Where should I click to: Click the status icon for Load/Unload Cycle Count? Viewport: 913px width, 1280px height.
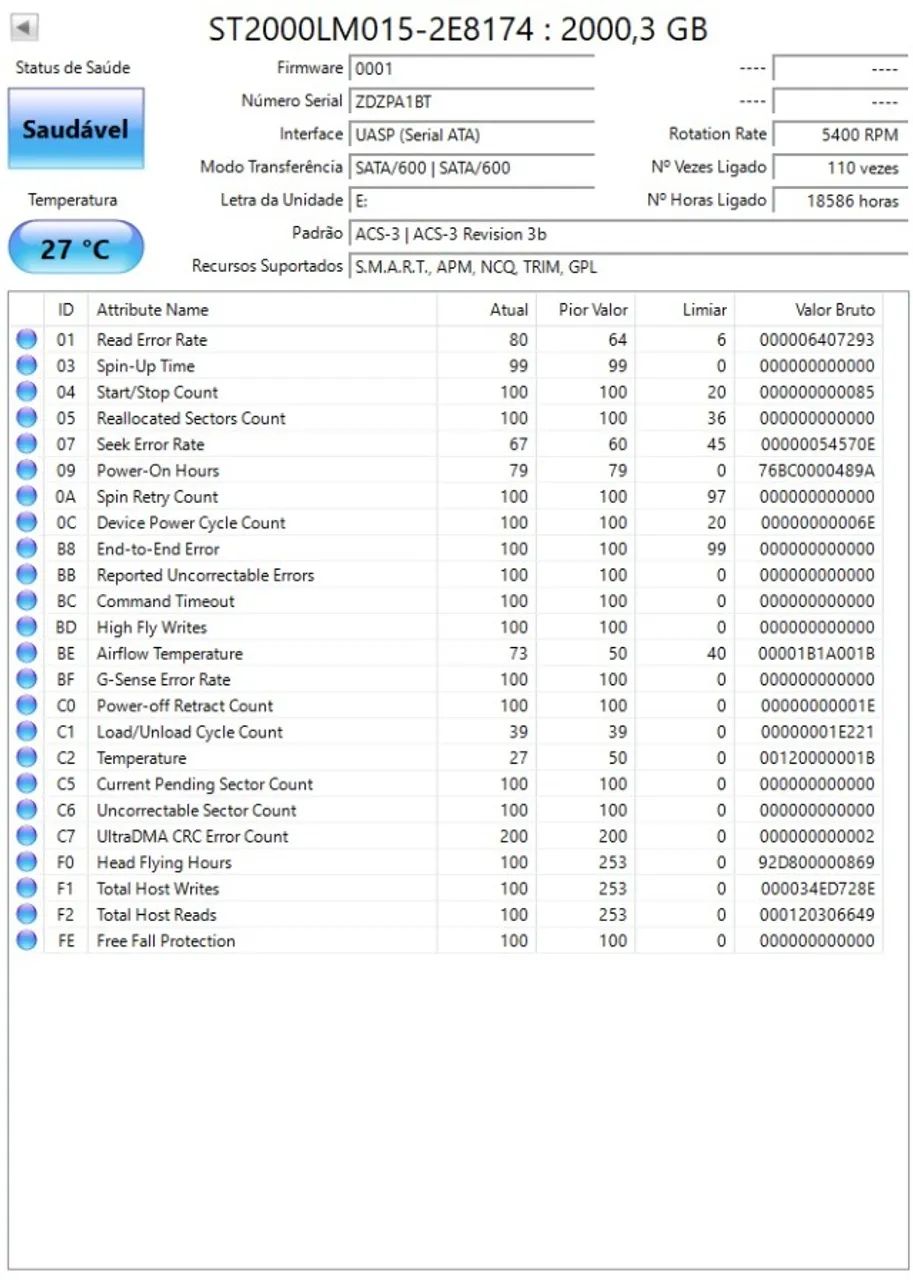[x=27, y=732]
